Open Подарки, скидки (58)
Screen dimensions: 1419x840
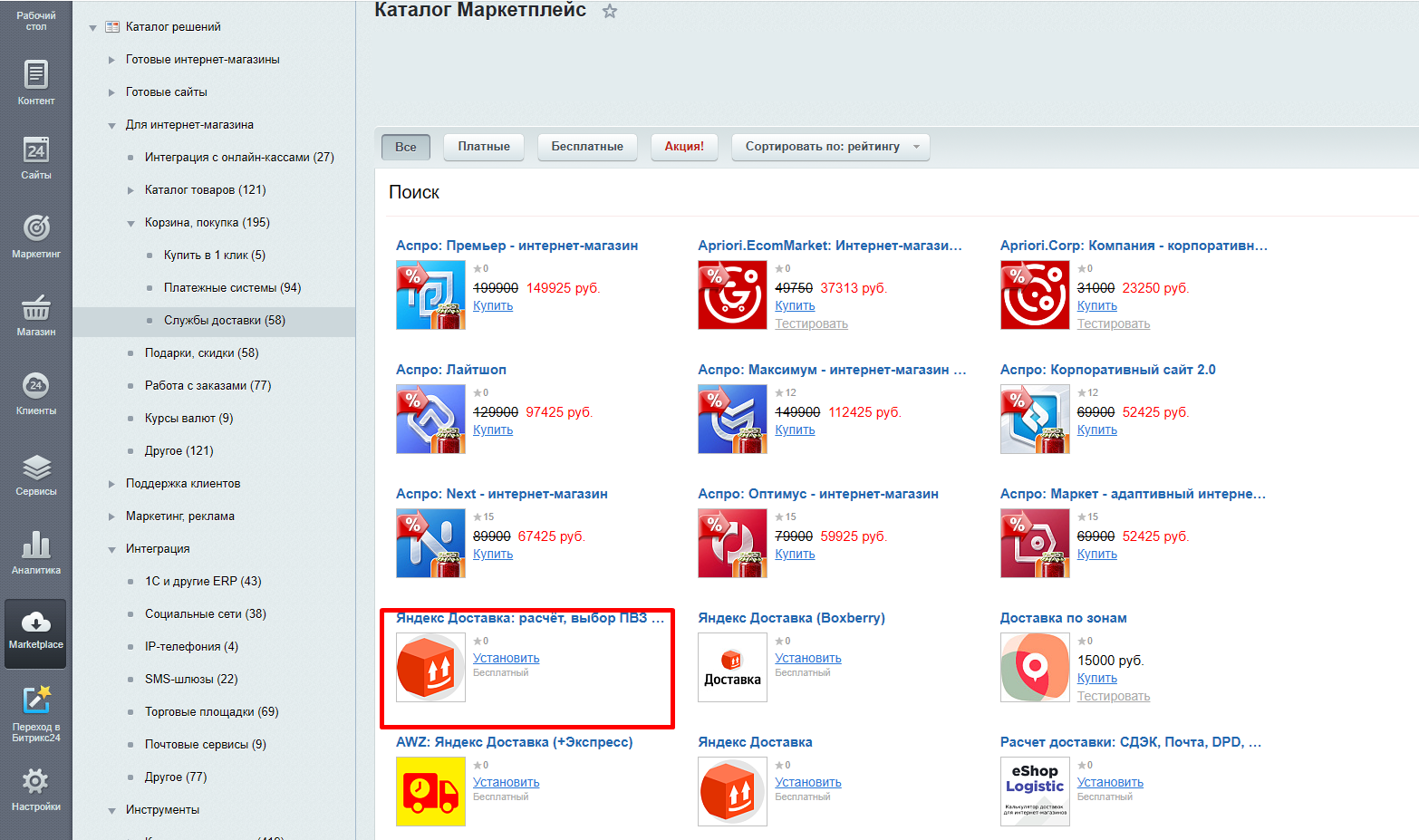click(x=202, y=353)
